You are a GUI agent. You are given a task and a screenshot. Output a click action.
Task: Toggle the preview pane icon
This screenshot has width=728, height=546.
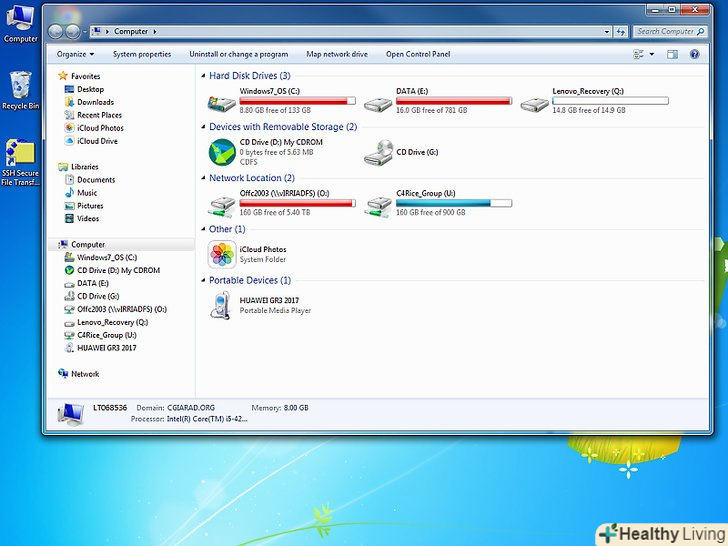point(672,54)
